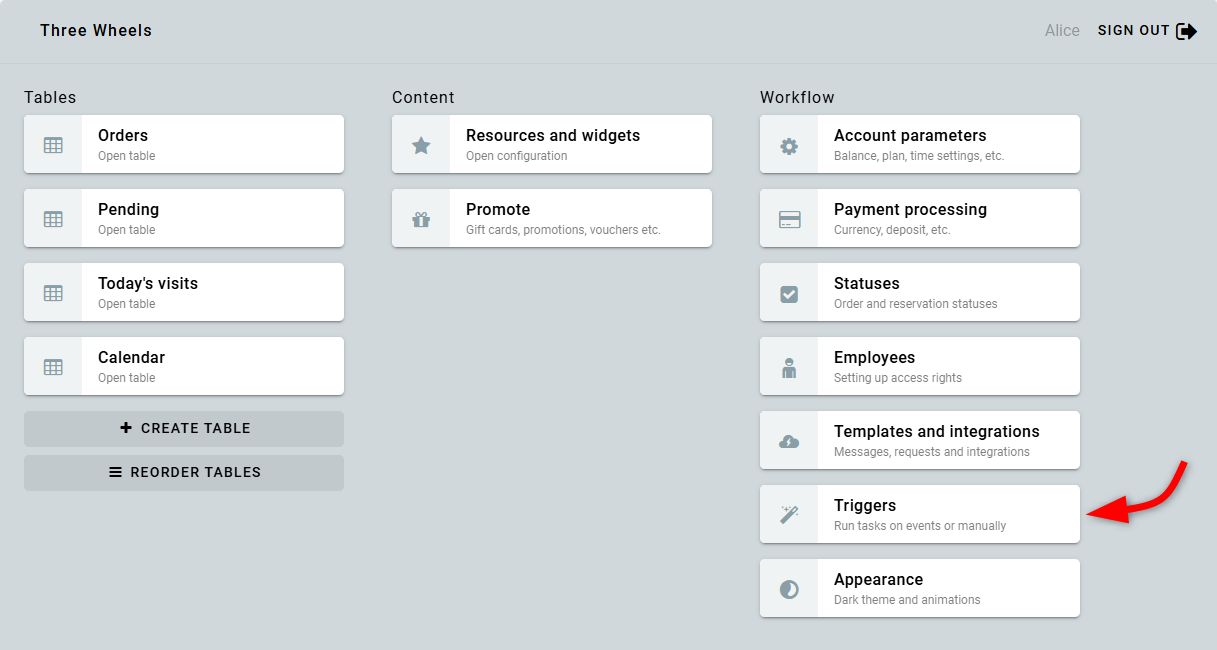1217x650 pixels.
Task: Click the gift icon next to Promote
Action: pyautogui.click(x=421, y=219)
